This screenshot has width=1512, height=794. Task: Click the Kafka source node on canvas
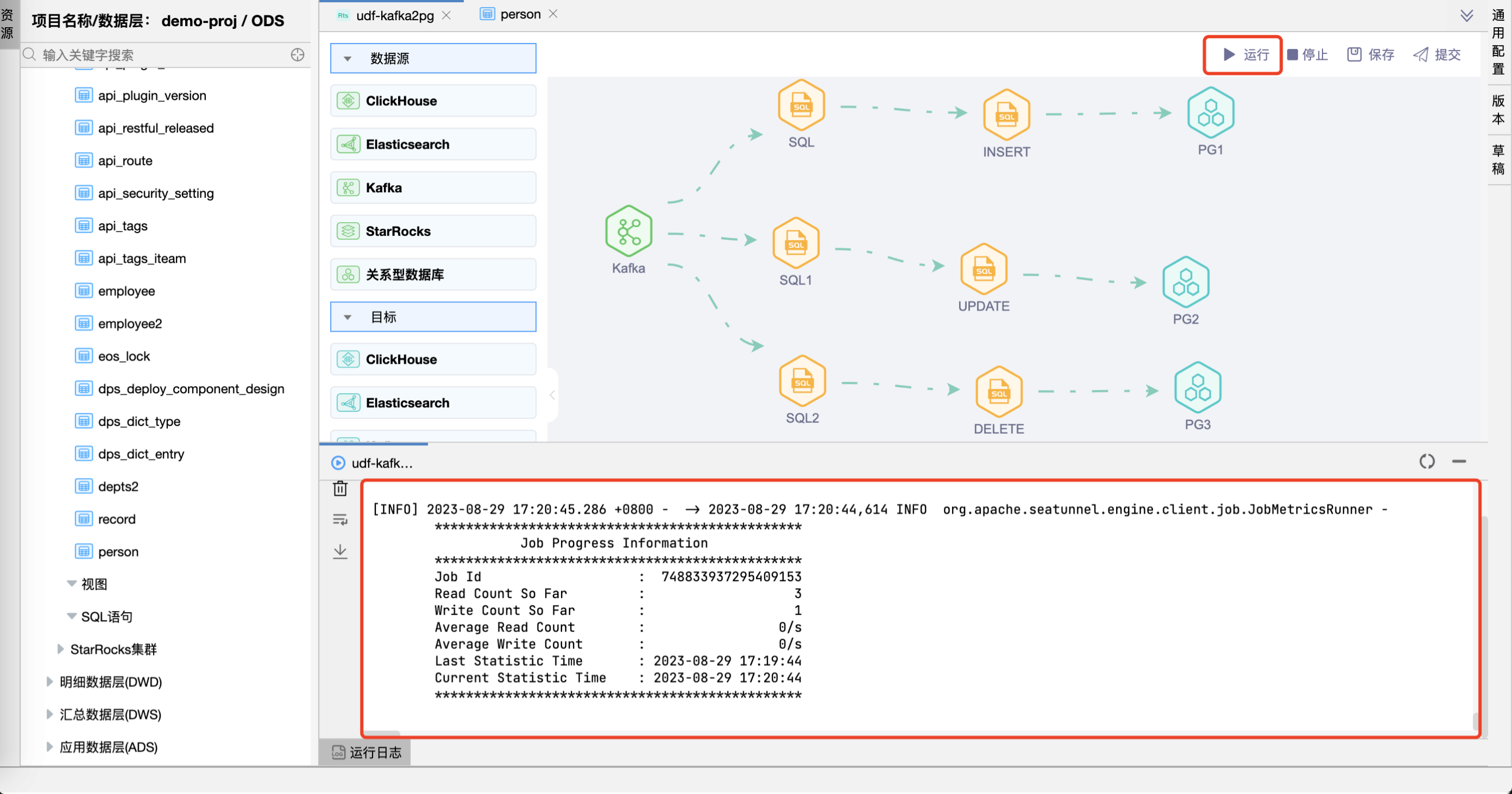coord(628,231)
